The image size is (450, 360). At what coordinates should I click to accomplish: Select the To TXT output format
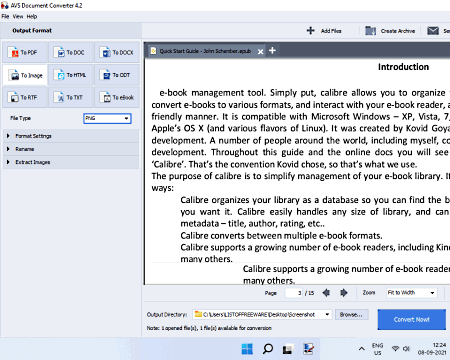click(x=71, y=97)
